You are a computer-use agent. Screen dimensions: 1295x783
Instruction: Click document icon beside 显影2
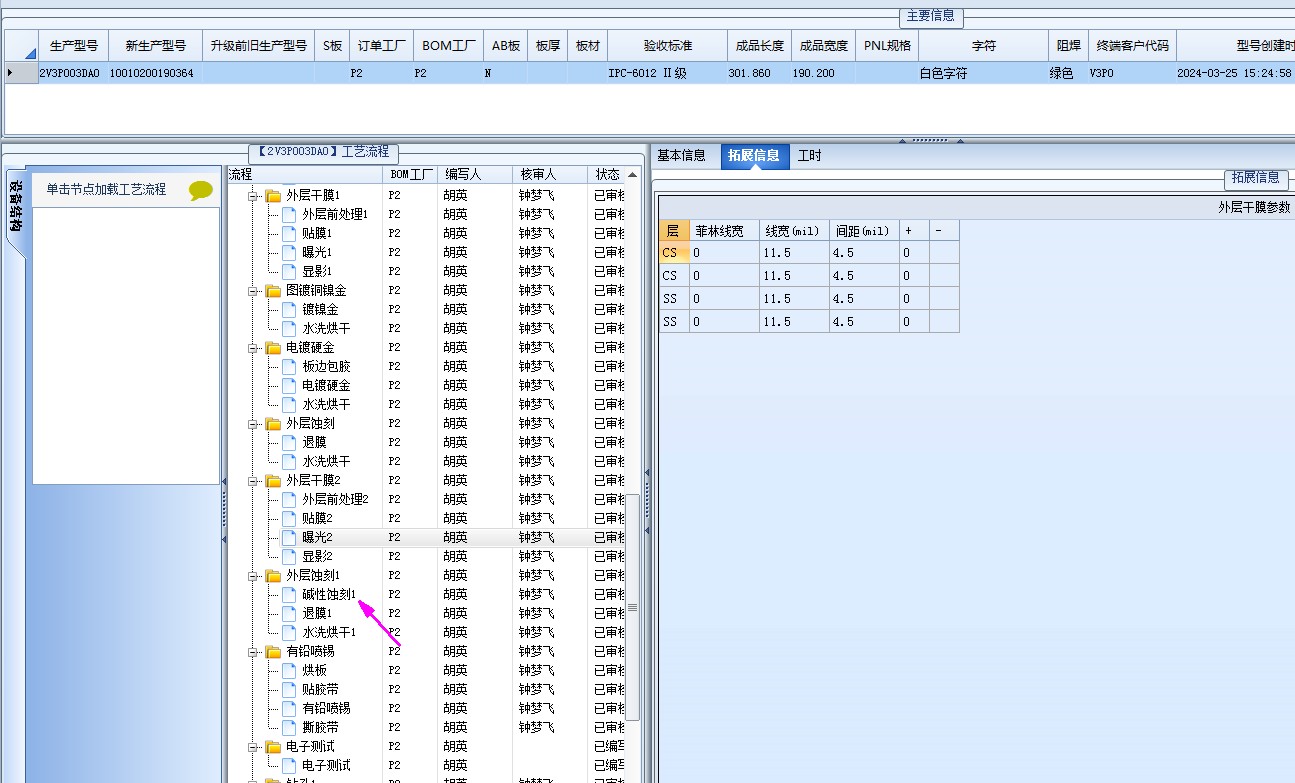pos(289,556)
